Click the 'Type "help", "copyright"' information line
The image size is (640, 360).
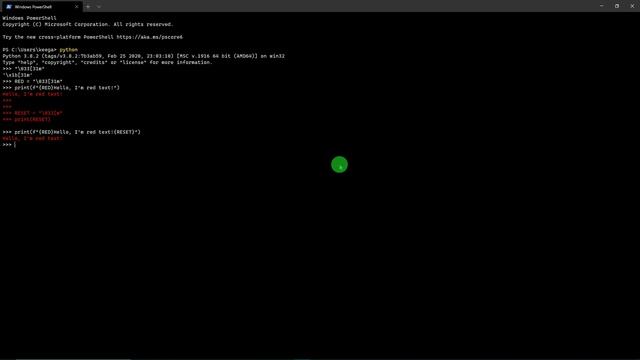click(107, 62)
